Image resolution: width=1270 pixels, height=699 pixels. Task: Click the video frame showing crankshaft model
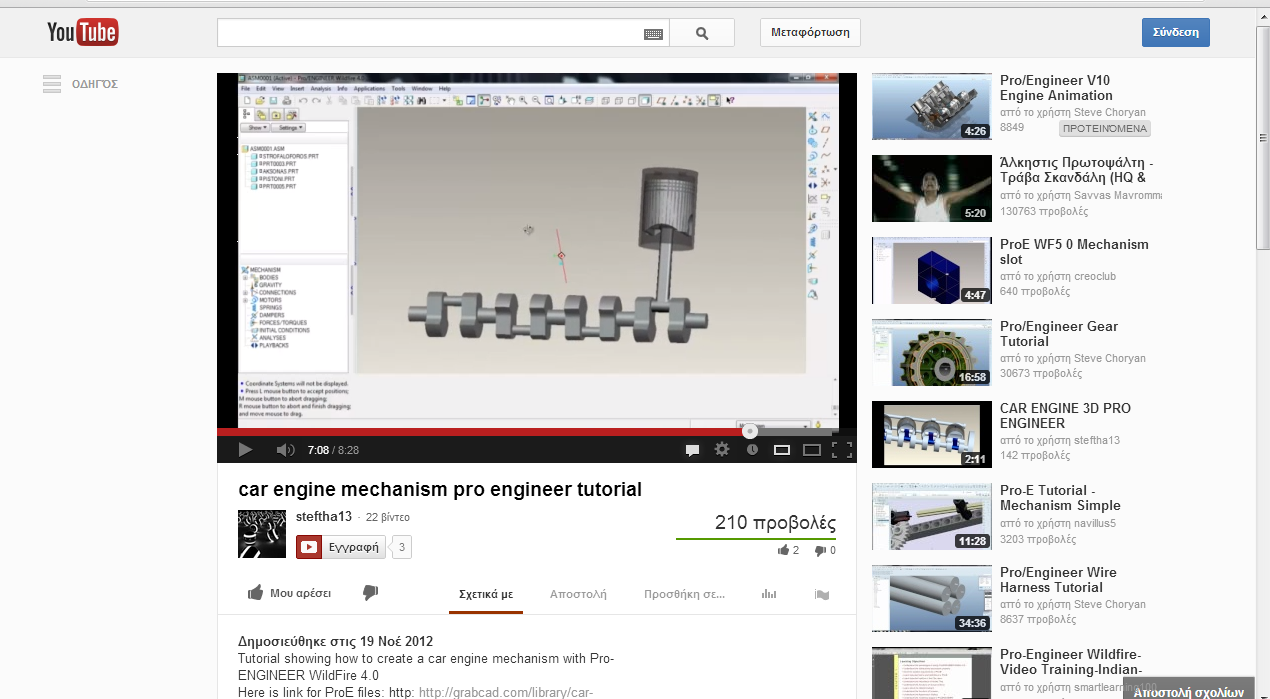(537, 250)
